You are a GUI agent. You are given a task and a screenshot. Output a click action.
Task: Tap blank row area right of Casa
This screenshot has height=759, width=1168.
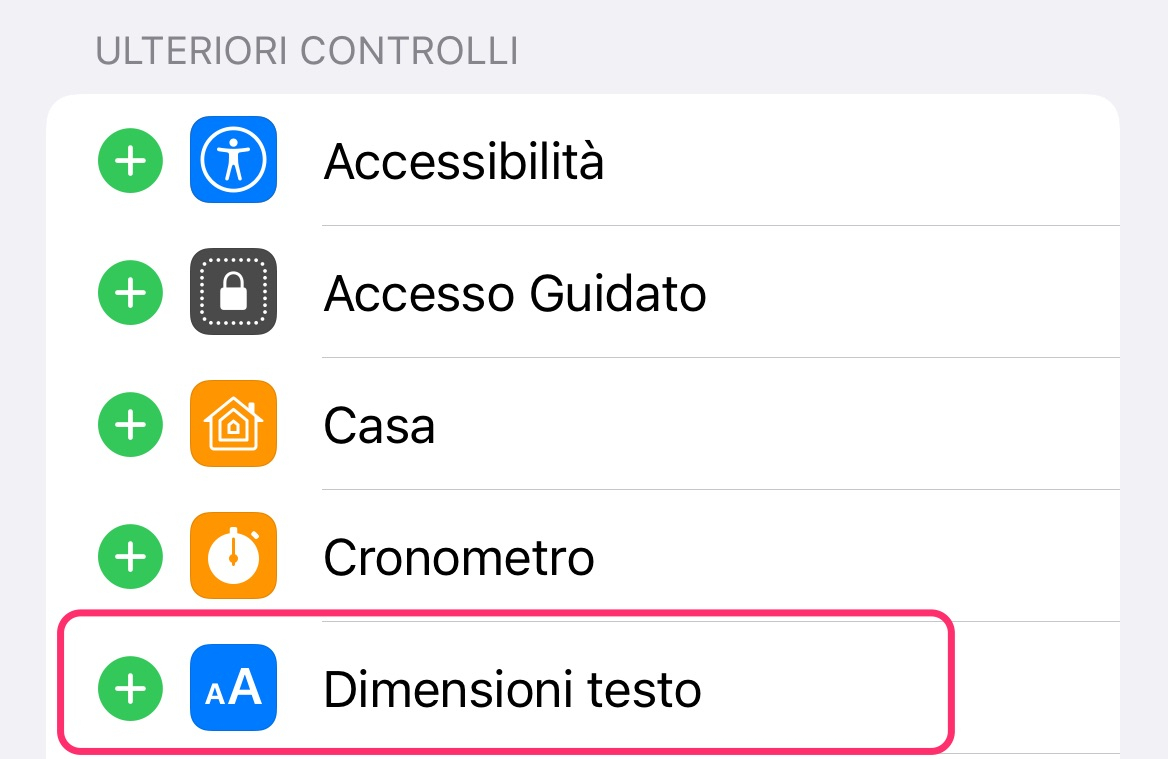pos(780,425)
